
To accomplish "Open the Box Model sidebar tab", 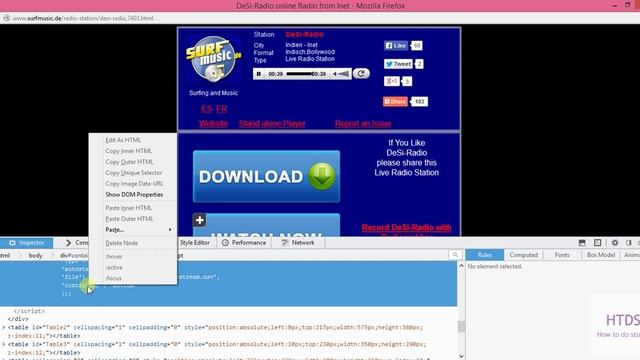I will (600, 255).
